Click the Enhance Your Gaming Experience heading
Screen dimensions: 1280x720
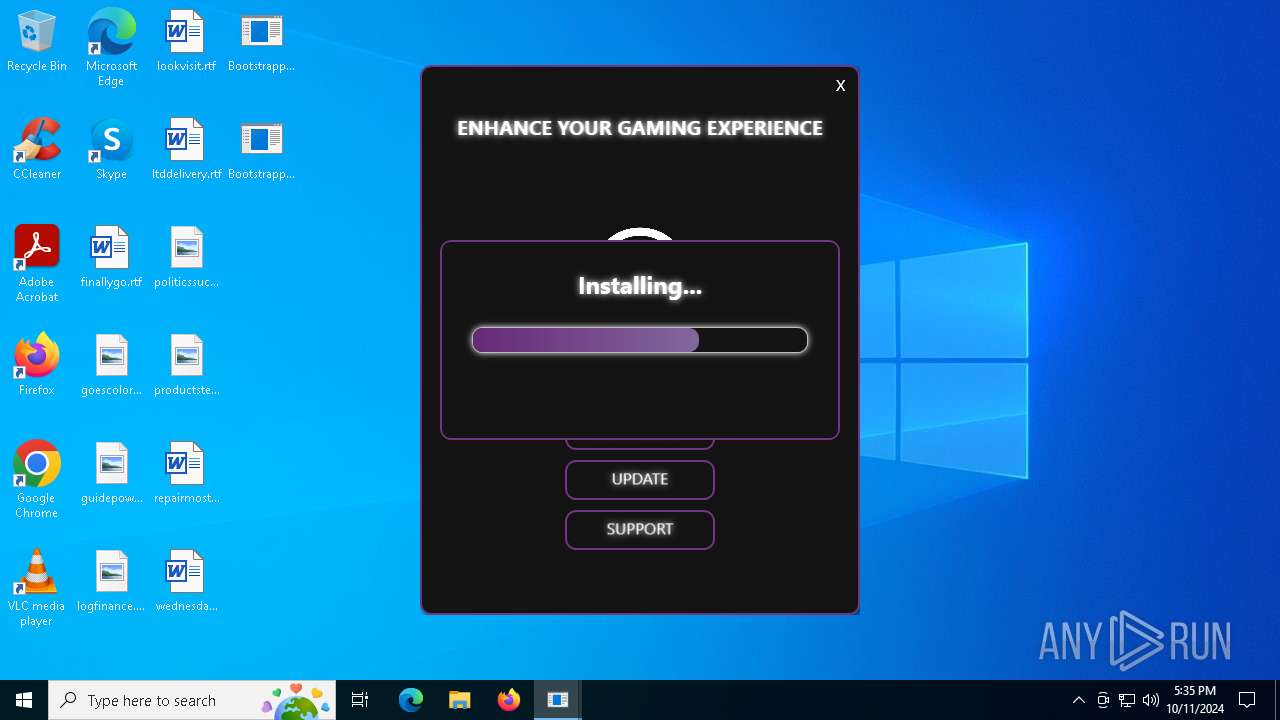tap(640, 128)
